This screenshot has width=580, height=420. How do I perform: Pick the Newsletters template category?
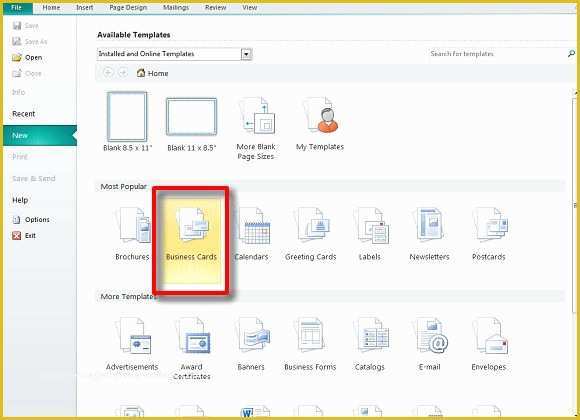429,235
